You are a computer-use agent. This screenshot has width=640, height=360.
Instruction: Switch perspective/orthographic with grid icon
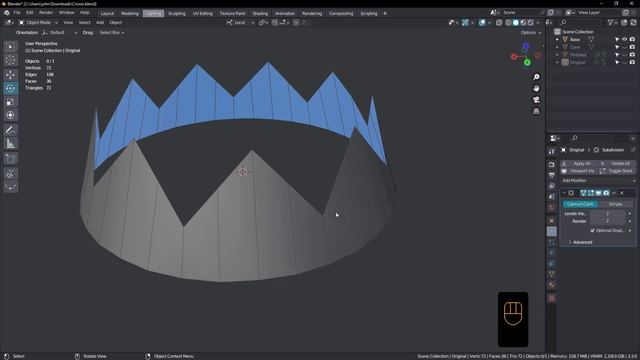pos(536,111)
